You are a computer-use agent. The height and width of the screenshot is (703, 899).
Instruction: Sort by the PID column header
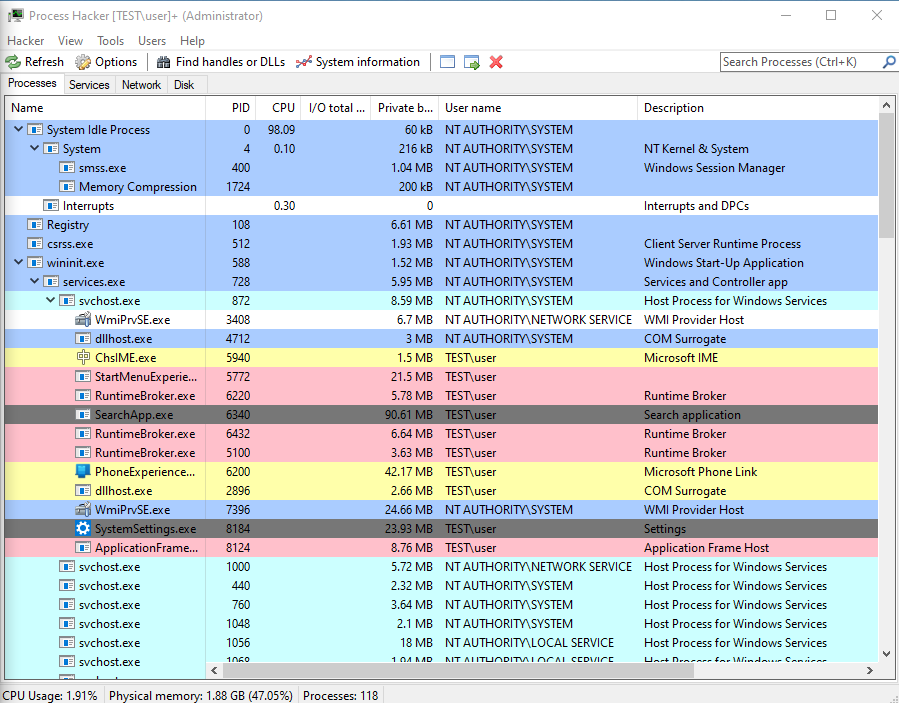coord(230,108)
